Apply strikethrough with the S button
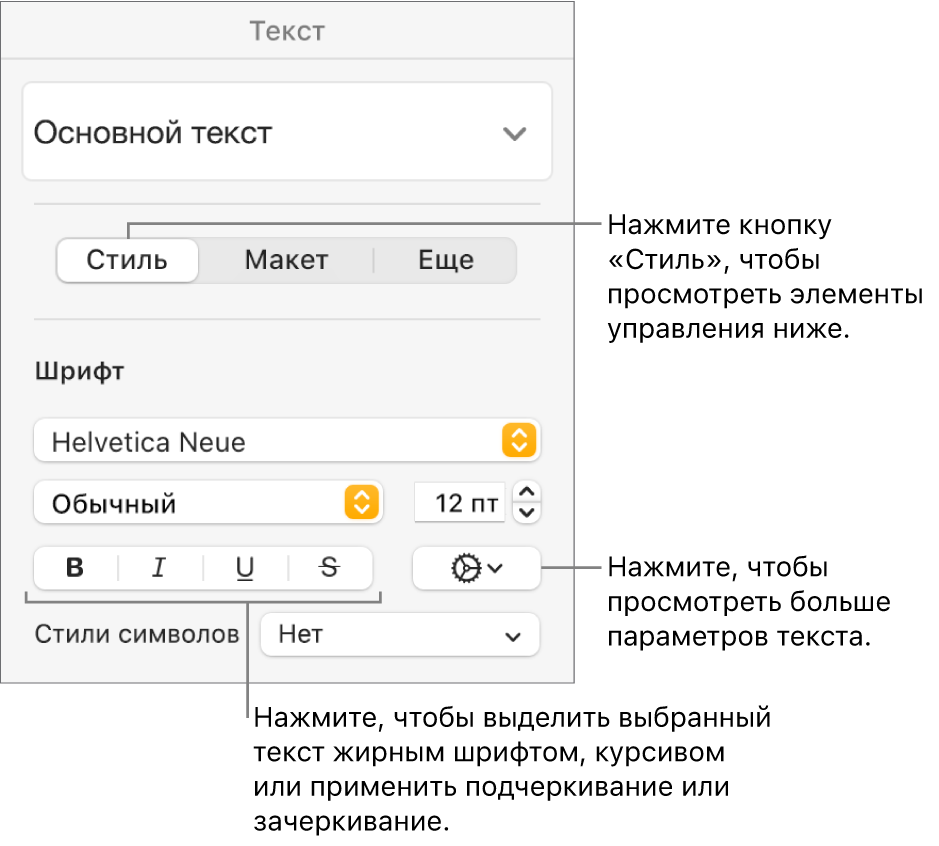Screen dimensions: 939x846 [x=329, y=568]
